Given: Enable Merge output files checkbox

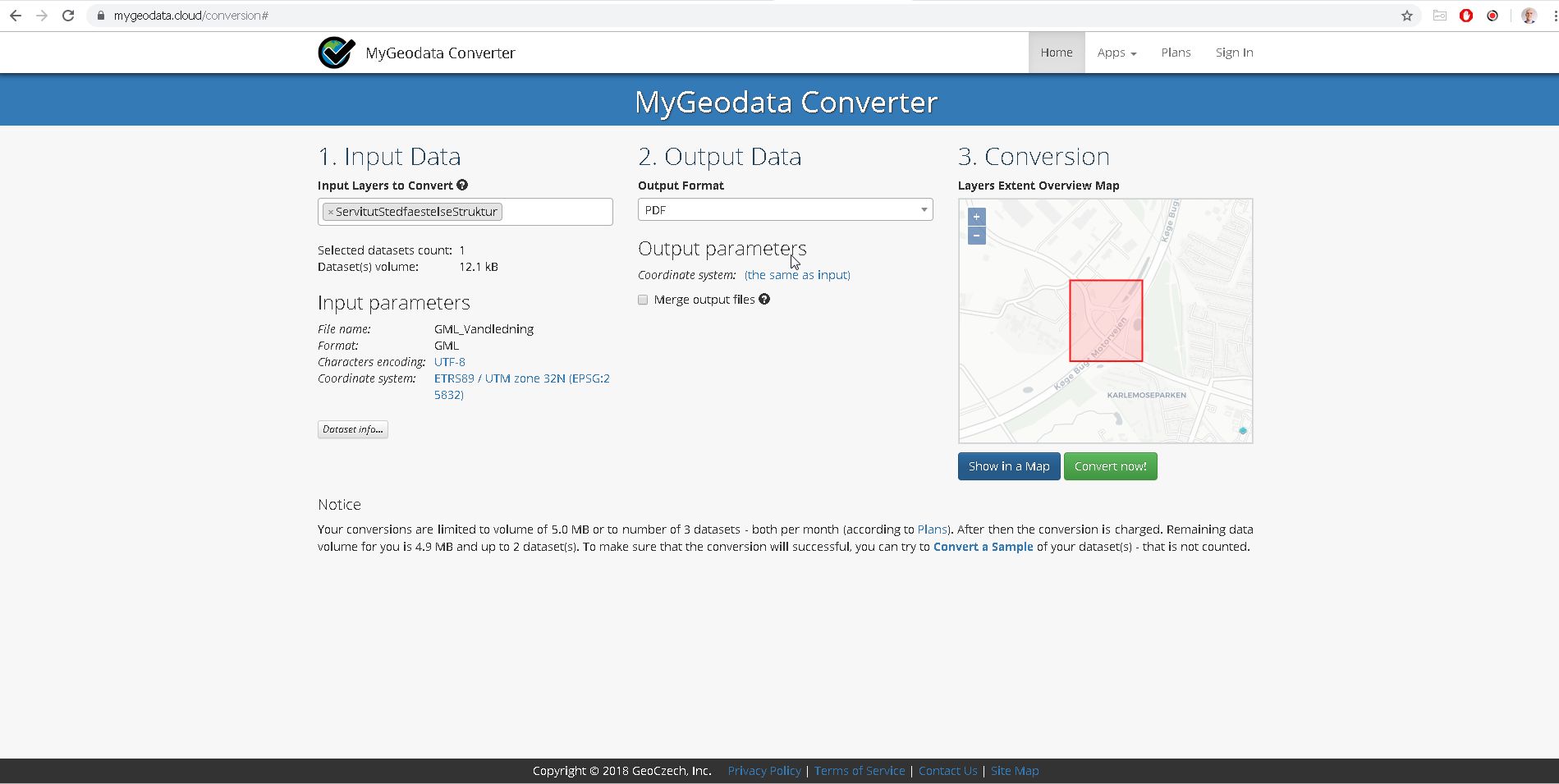Looking at the screenshot, I should click(643, 300).
